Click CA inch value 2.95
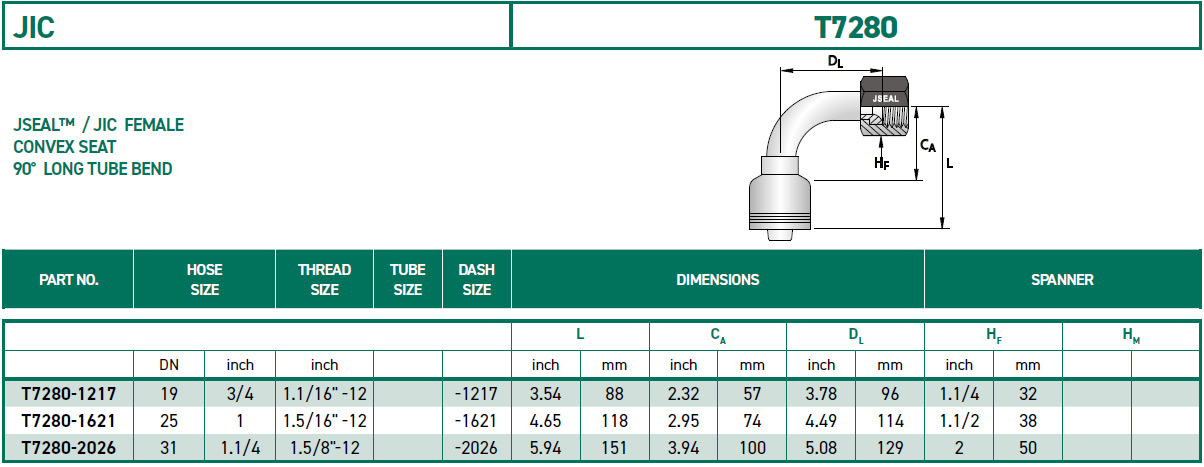The image size is (1204, 467). 683,421
